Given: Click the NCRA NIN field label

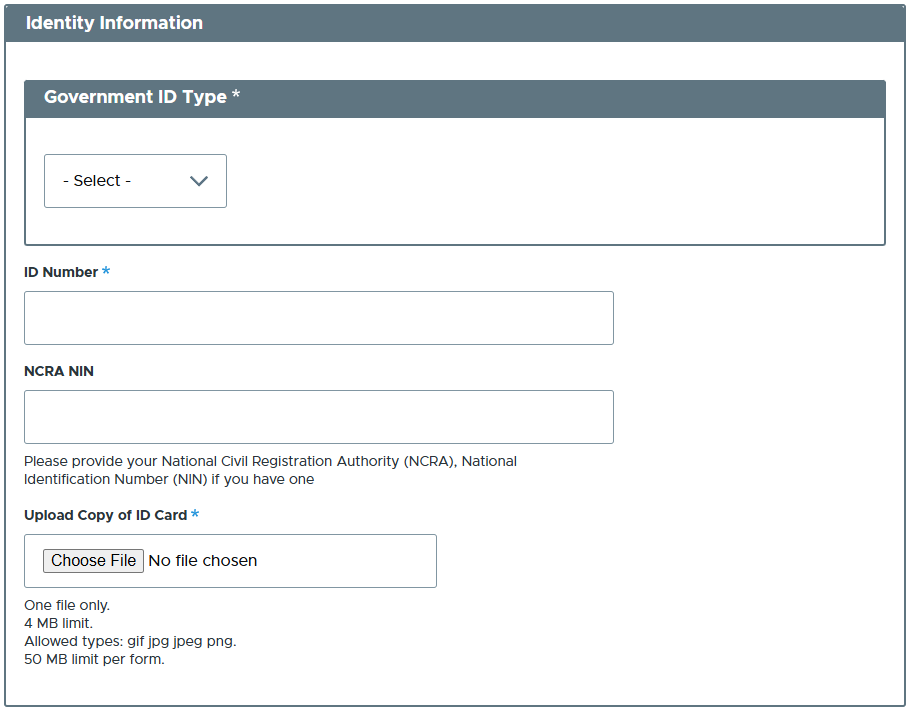Looking at the screenshot, I should [x=60, y=370].
